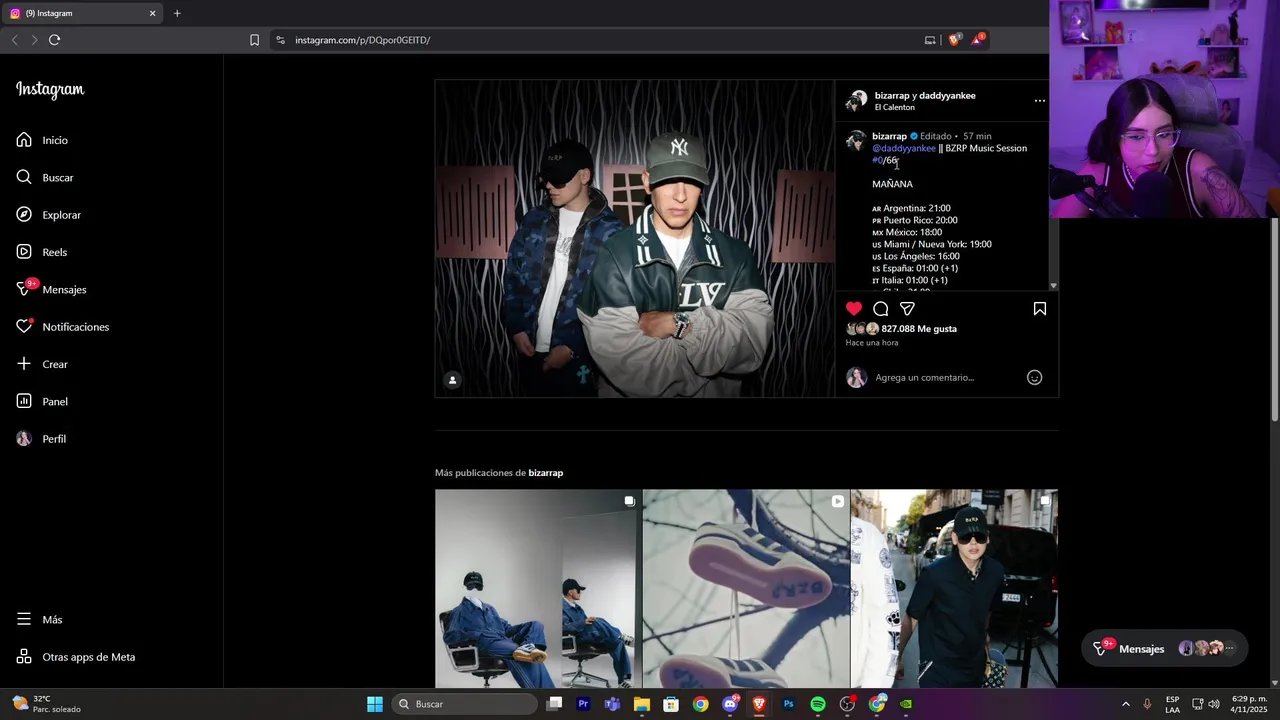The height and width of the screenshot is (720, 1280).
Task: Click the tagged people icon on photo
Action: [452, 380]
